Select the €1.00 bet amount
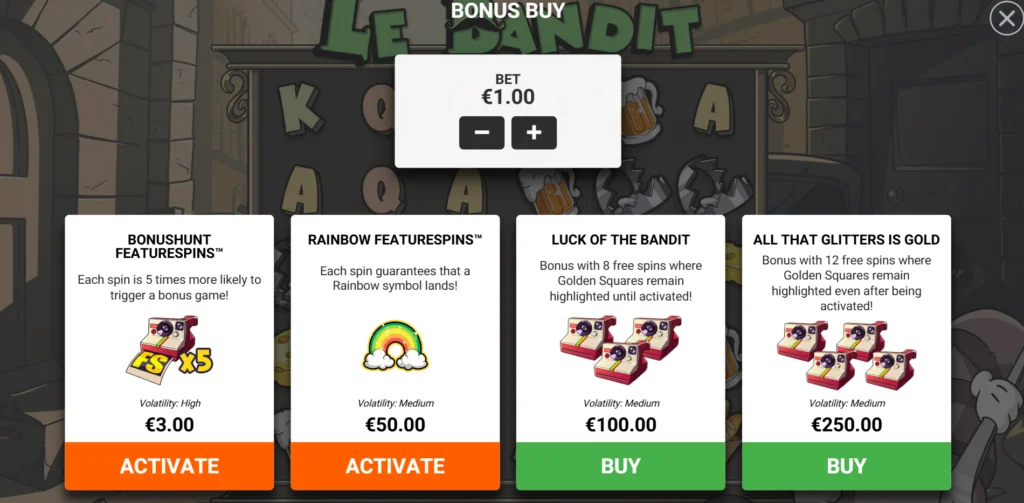This screenshot has height=503, width=1024. [x=508, y=97]
